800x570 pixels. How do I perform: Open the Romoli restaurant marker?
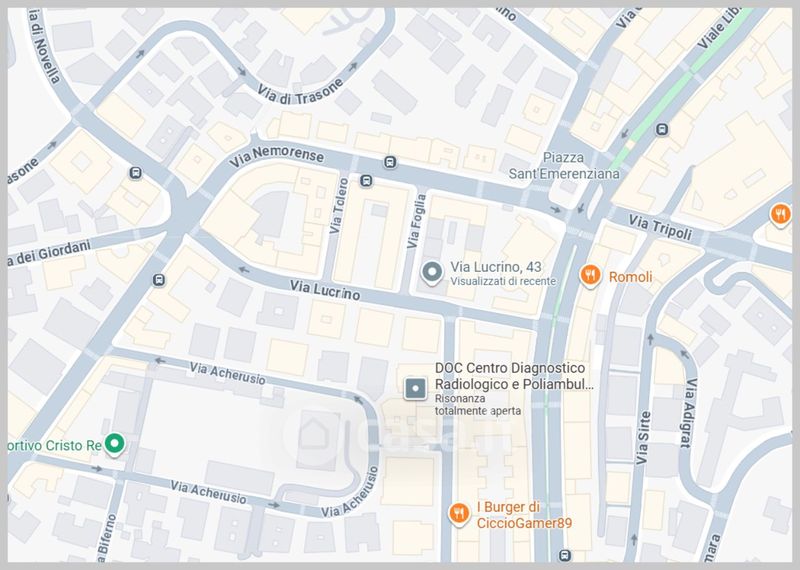tap(590, 276)
